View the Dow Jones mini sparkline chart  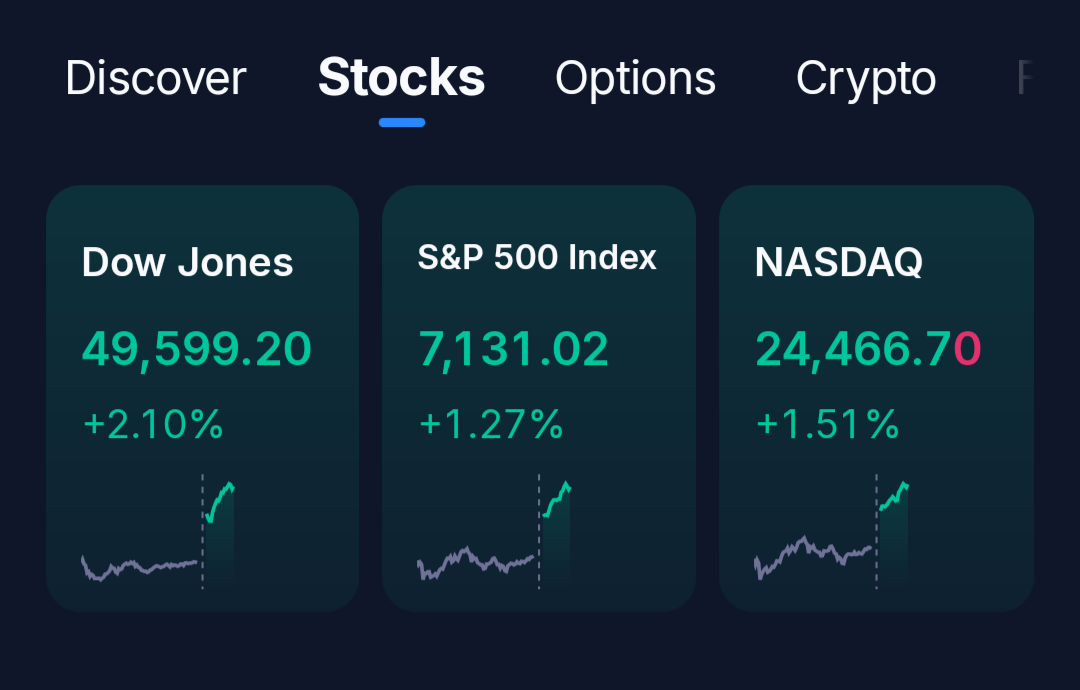pos(158,533)
